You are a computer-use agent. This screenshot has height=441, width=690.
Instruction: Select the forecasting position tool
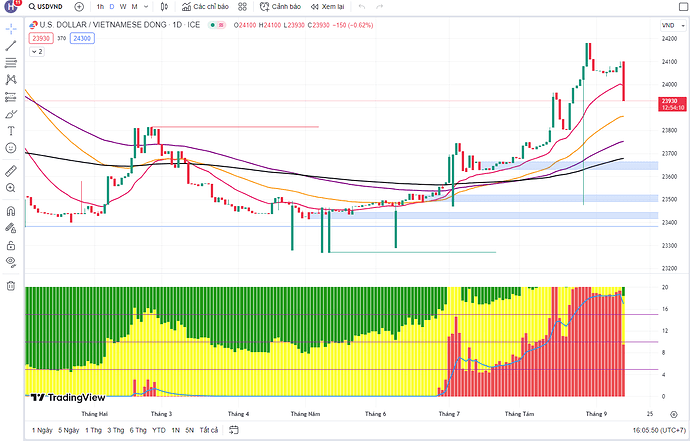[11, 97]
